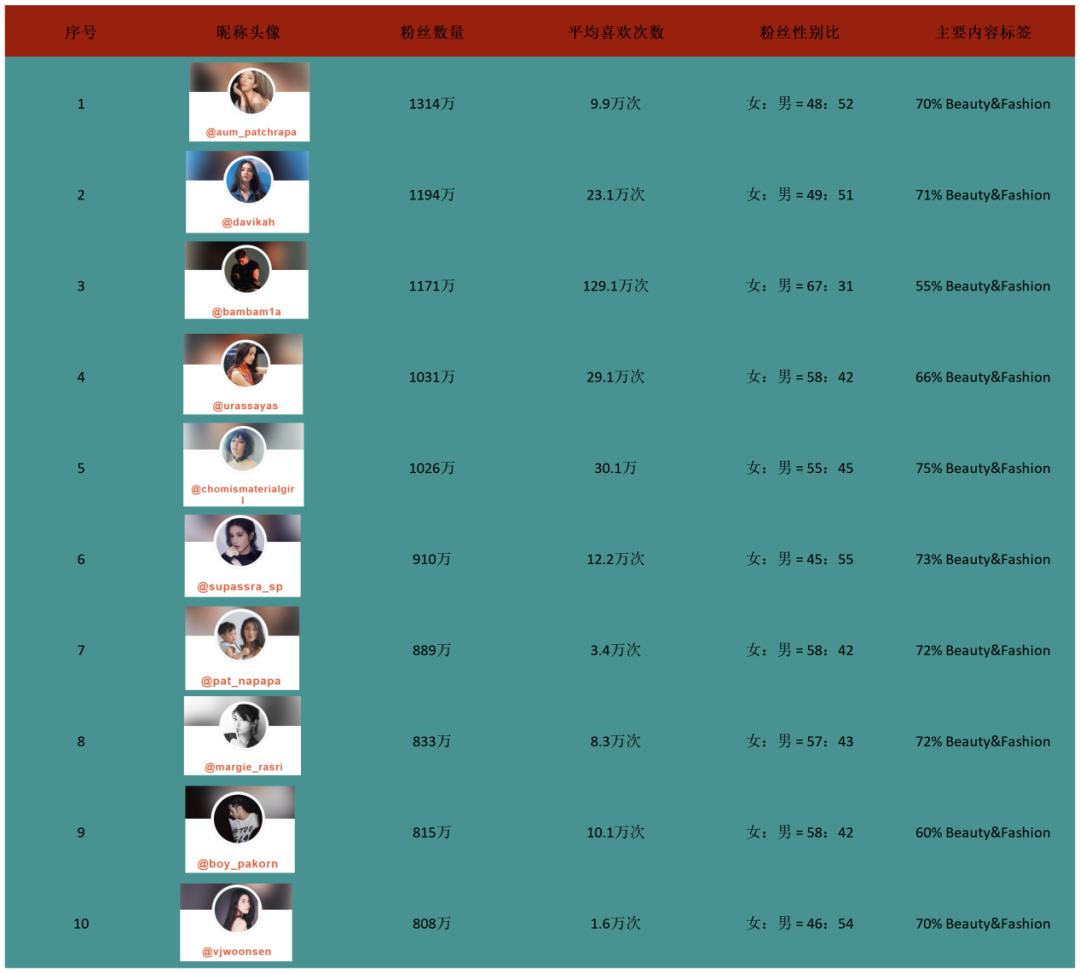Select the 平均喜欢次数 column header
The height and width of the screenshot is (973, 1080).
(616, 32)
